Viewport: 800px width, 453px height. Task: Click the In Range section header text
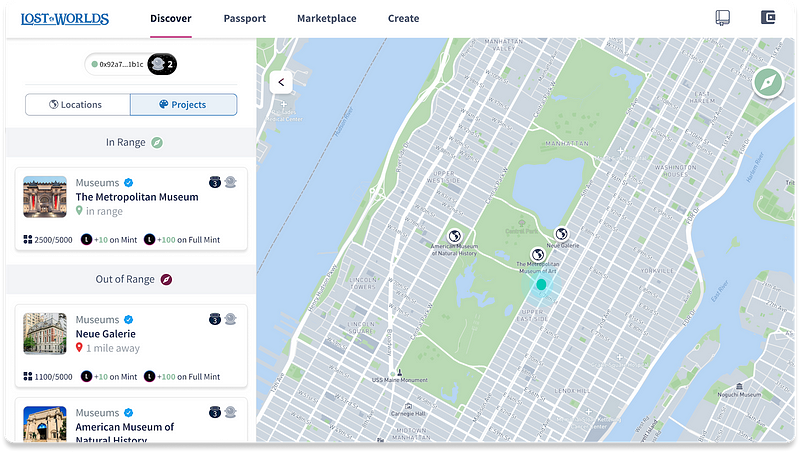tap(126, 142)
